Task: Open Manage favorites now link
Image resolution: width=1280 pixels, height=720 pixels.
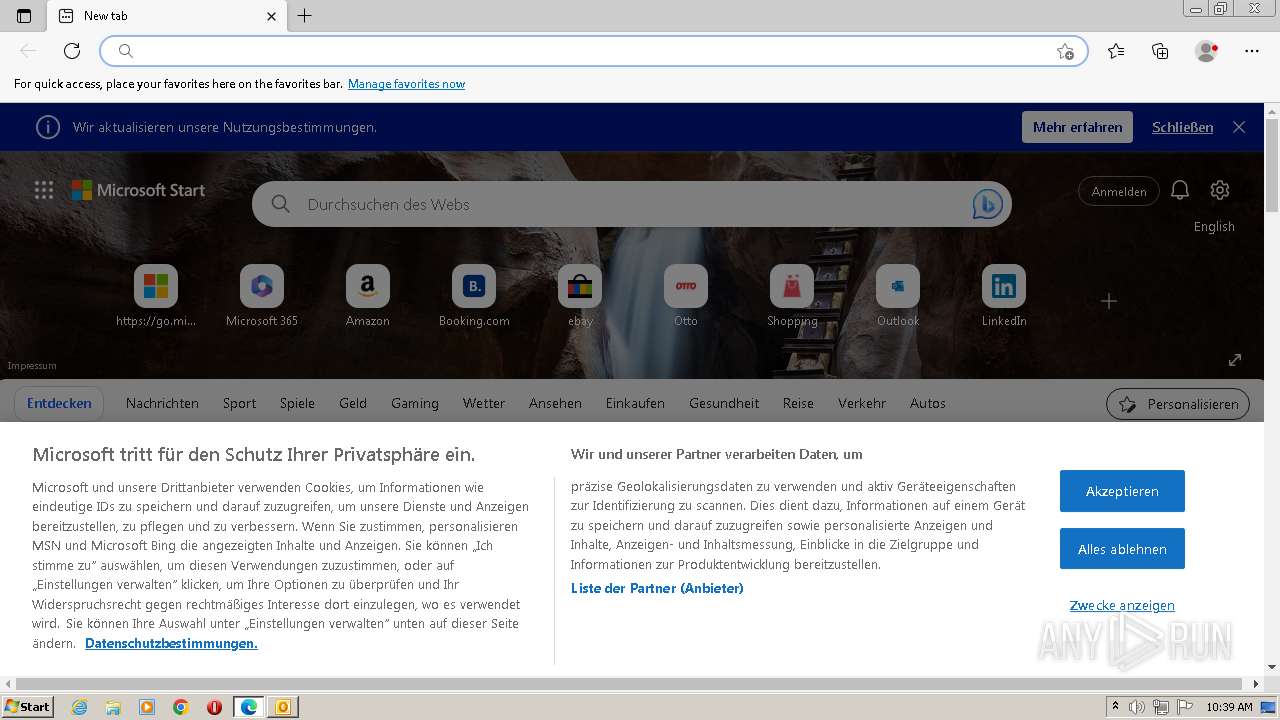Action: 406,84
